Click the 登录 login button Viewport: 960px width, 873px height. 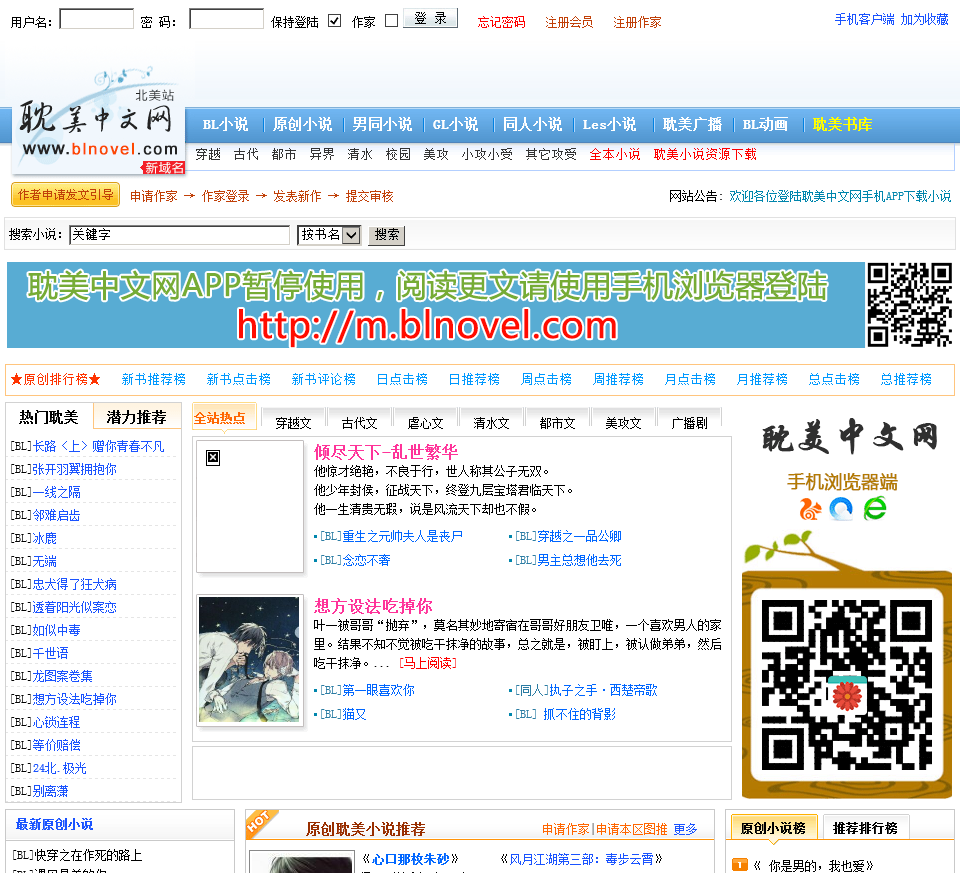[x=430, y=18]
